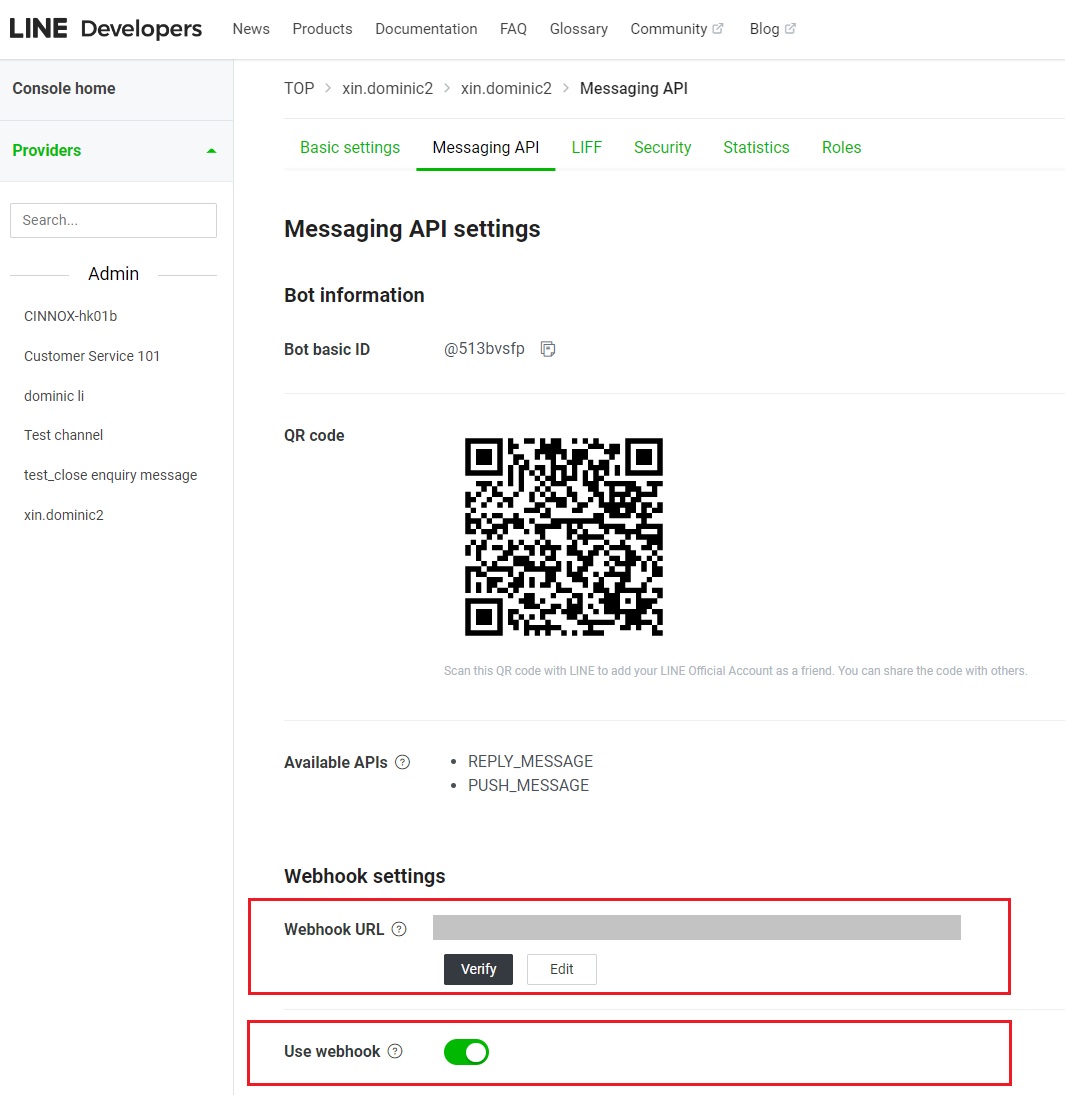
Task: Click the second xin.dominic2 breadcrumb
Action: tap(506, 89)
